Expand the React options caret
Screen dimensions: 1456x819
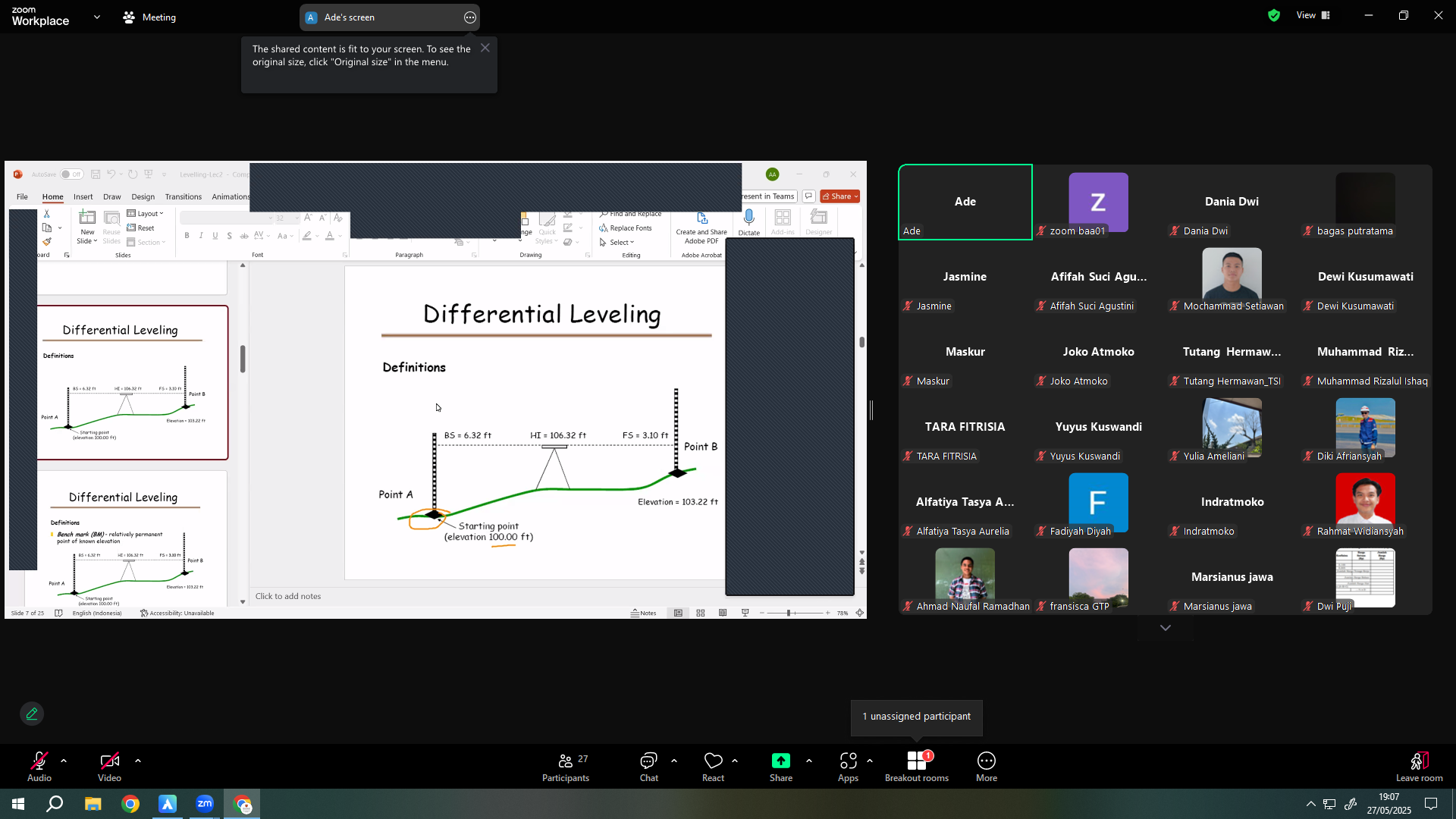(x=735, y=760)
